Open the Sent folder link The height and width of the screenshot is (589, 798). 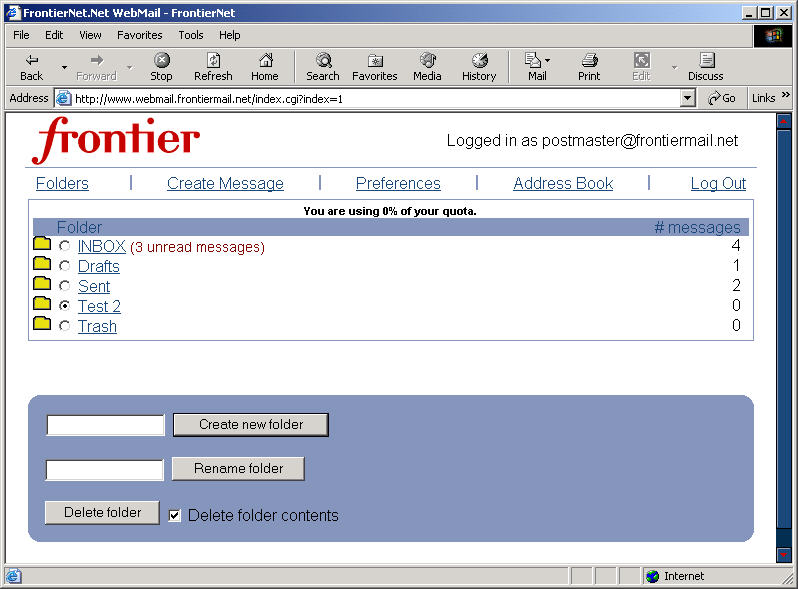pyautogui.click(x=94, y=286)
